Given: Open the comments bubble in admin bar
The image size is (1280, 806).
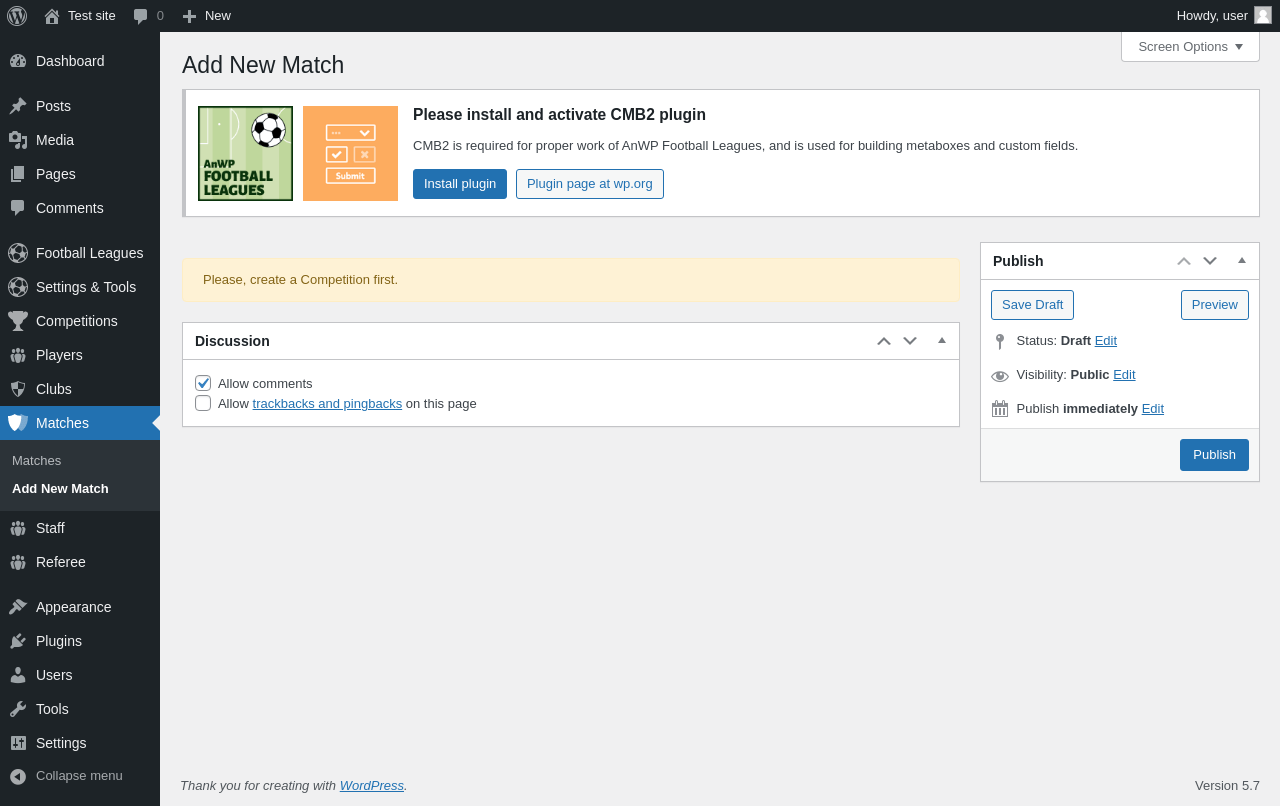Looking at the screenshot, I should coord(141,16).
